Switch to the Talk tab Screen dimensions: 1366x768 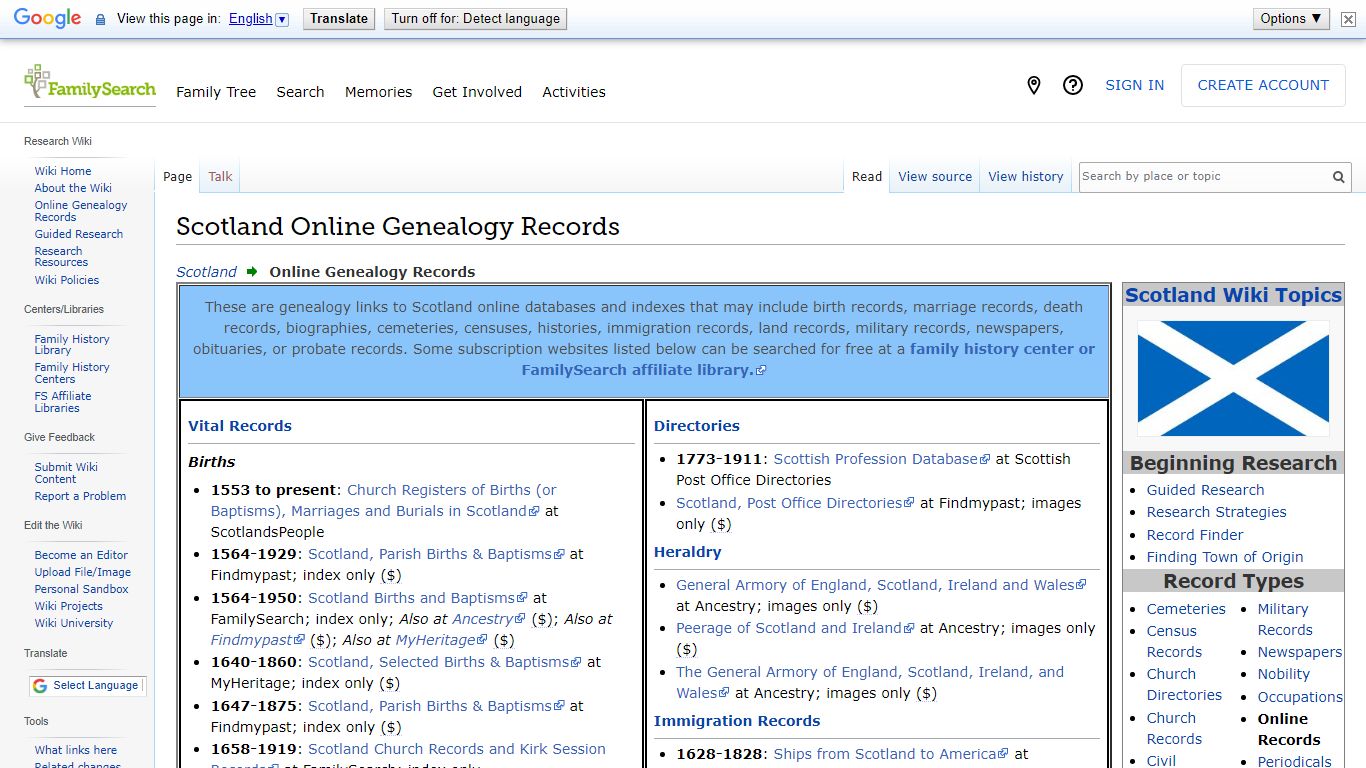(220, 176)
